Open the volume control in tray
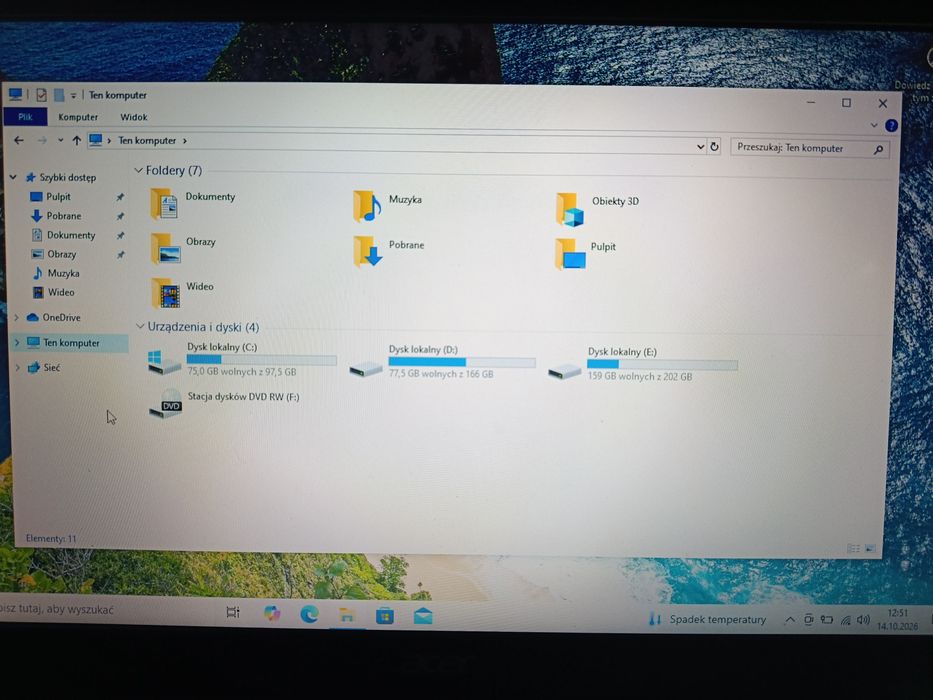The height and width of the screenshot is (700, 933). (x=863, y=620)
